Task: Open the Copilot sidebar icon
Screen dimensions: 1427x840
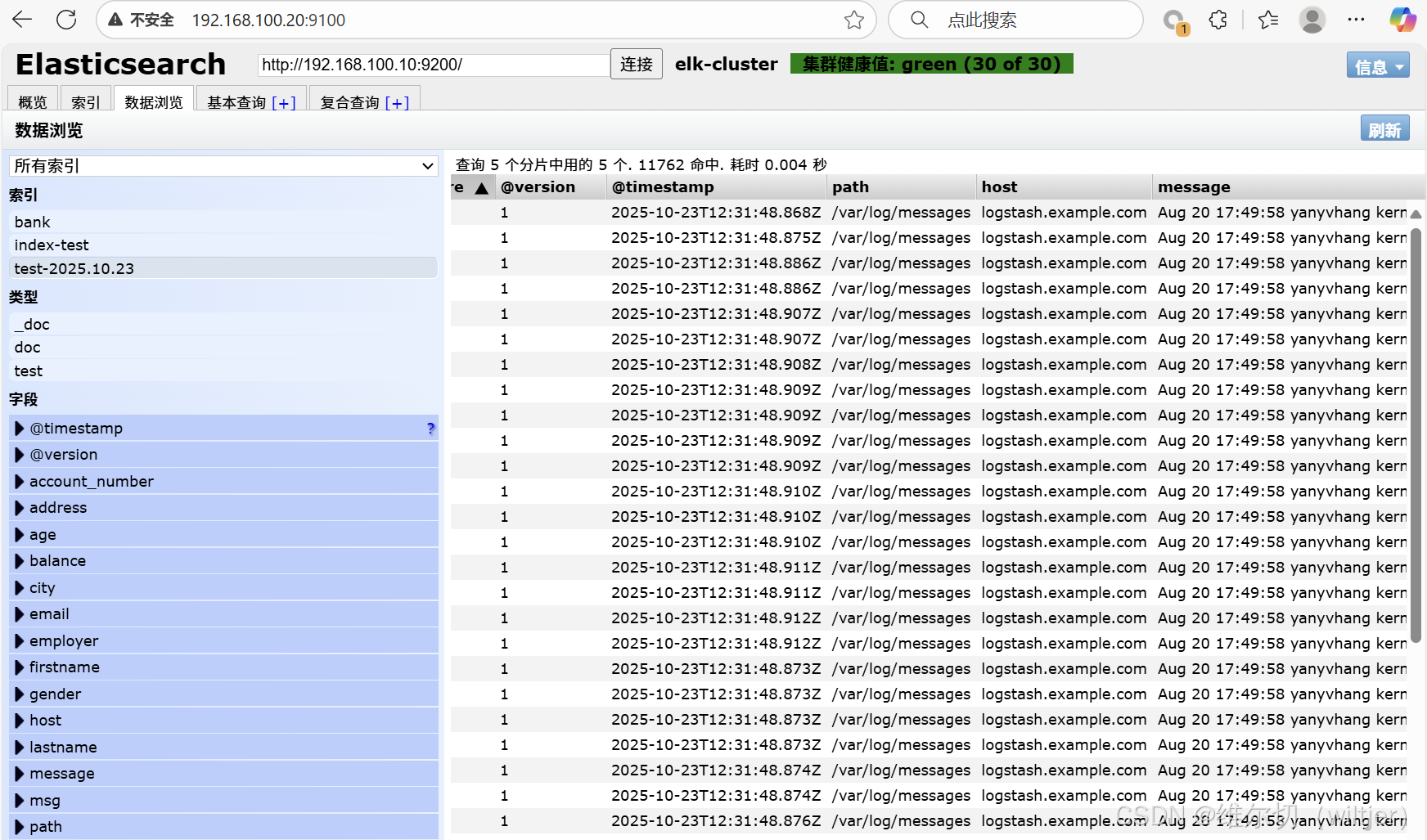Action: 1402,20
